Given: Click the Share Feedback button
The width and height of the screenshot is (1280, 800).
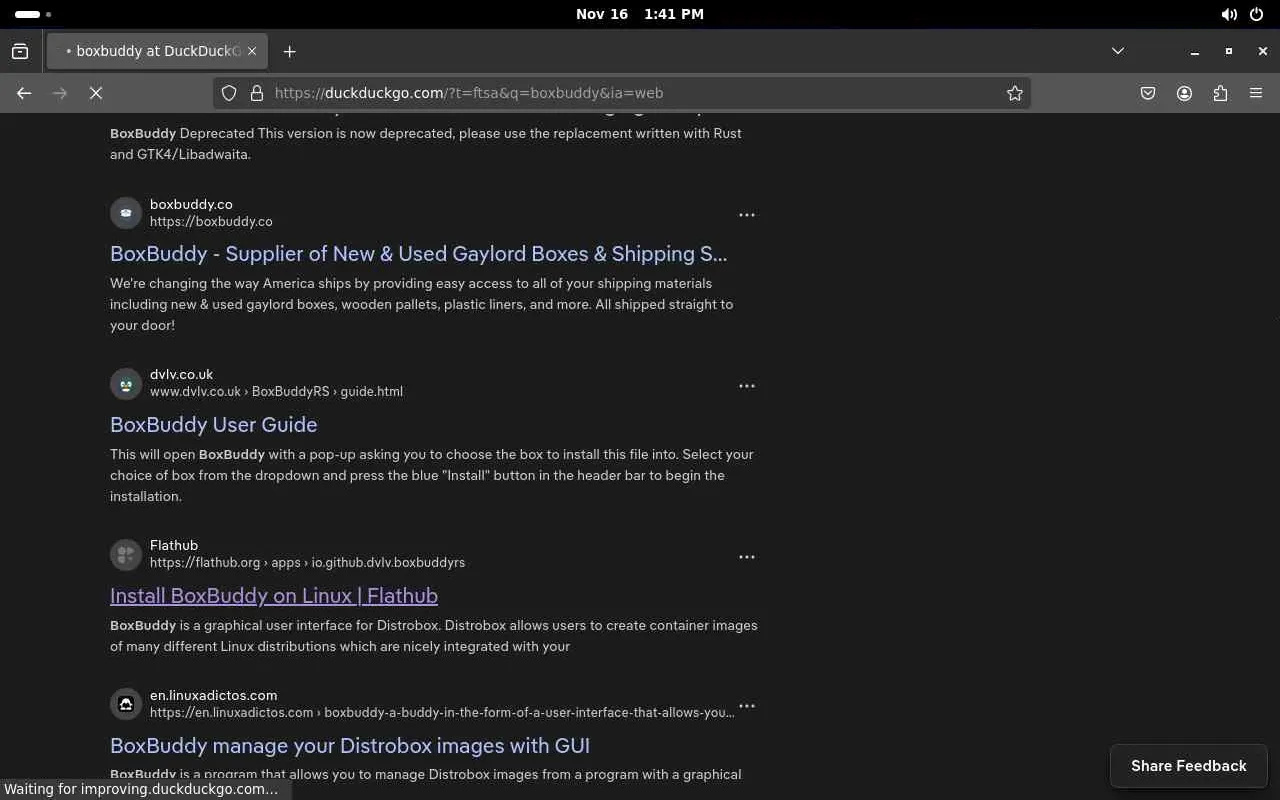Looking at the screenshot, I should click(1188, 766).
